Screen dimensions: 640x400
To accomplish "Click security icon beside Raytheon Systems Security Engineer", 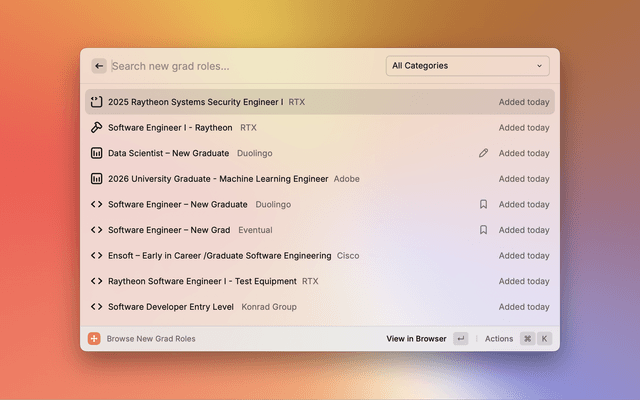I will pos(96,102).
